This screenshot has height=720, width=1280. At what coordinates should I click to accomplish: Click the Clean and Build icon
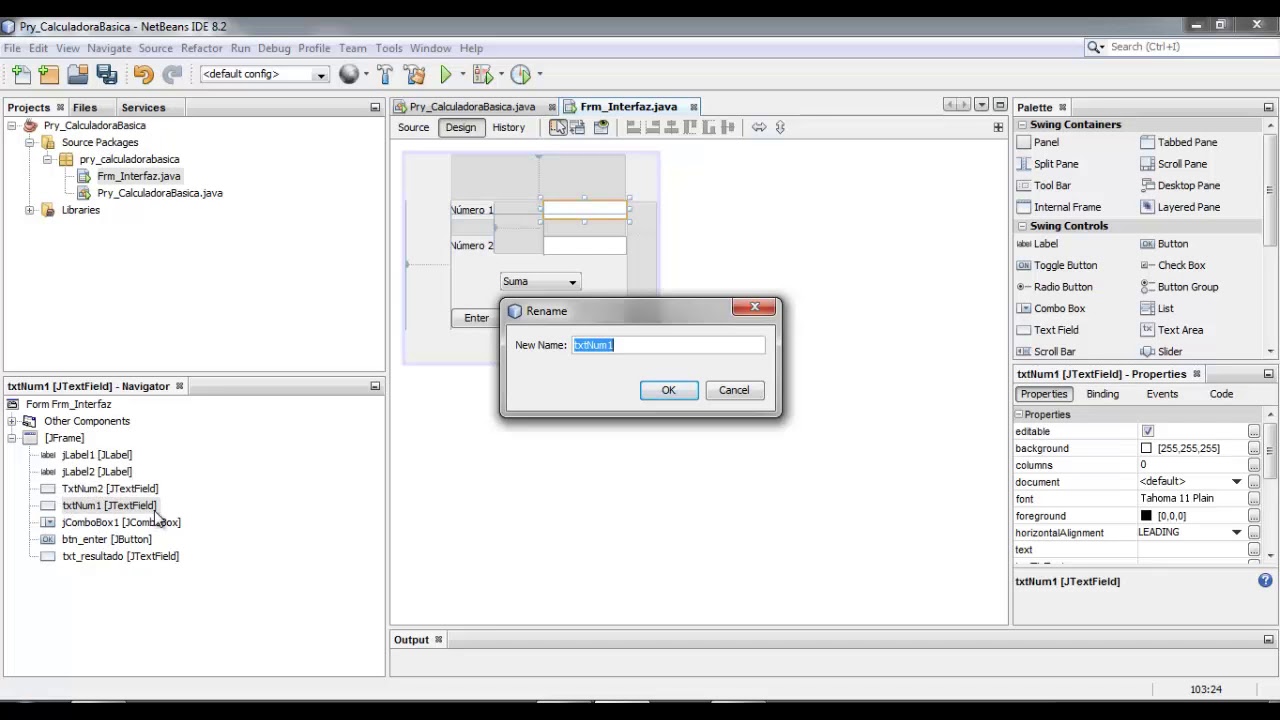pos(414,74)
